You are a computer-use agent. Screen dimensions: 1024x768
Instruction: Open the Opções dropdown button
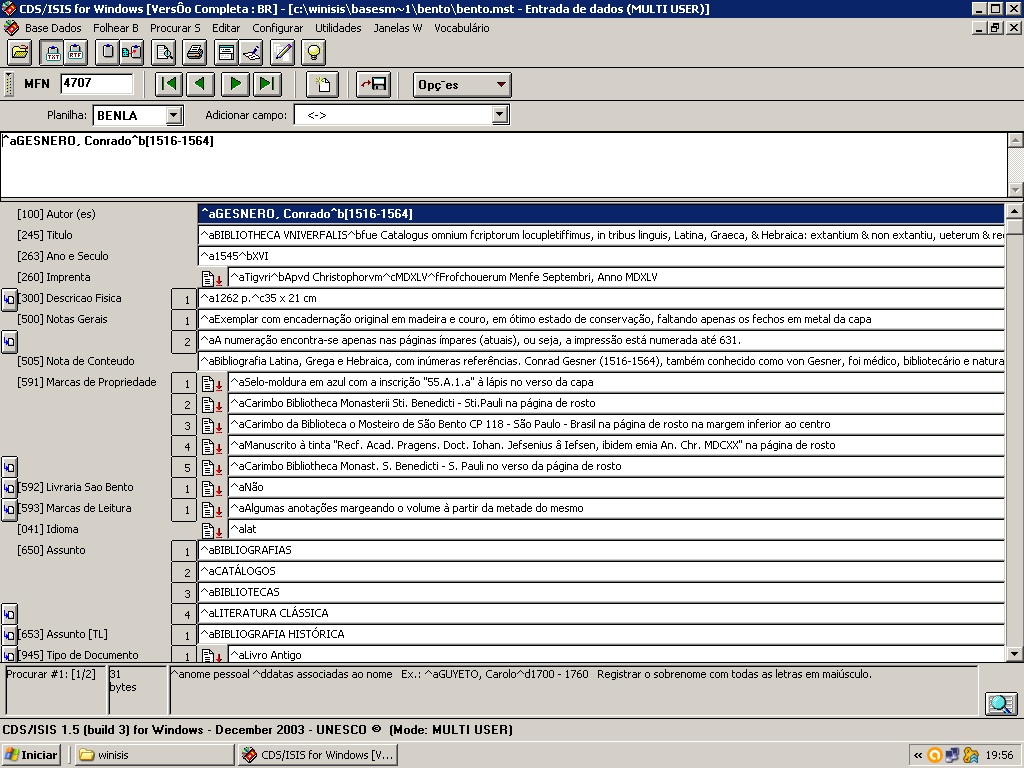coord(462,85)
